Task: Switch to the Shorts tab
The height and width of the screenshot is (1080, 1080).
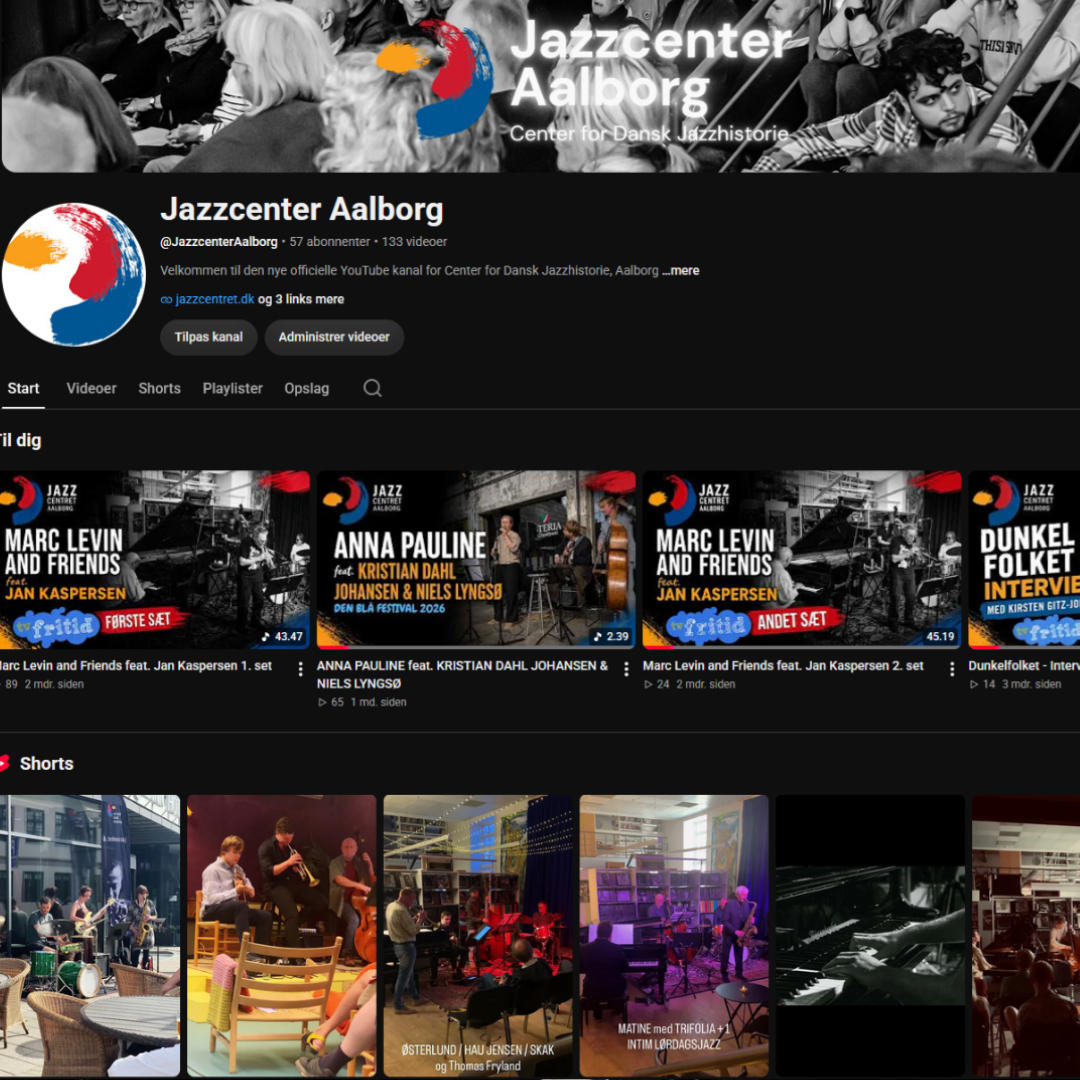Action: 159,388
